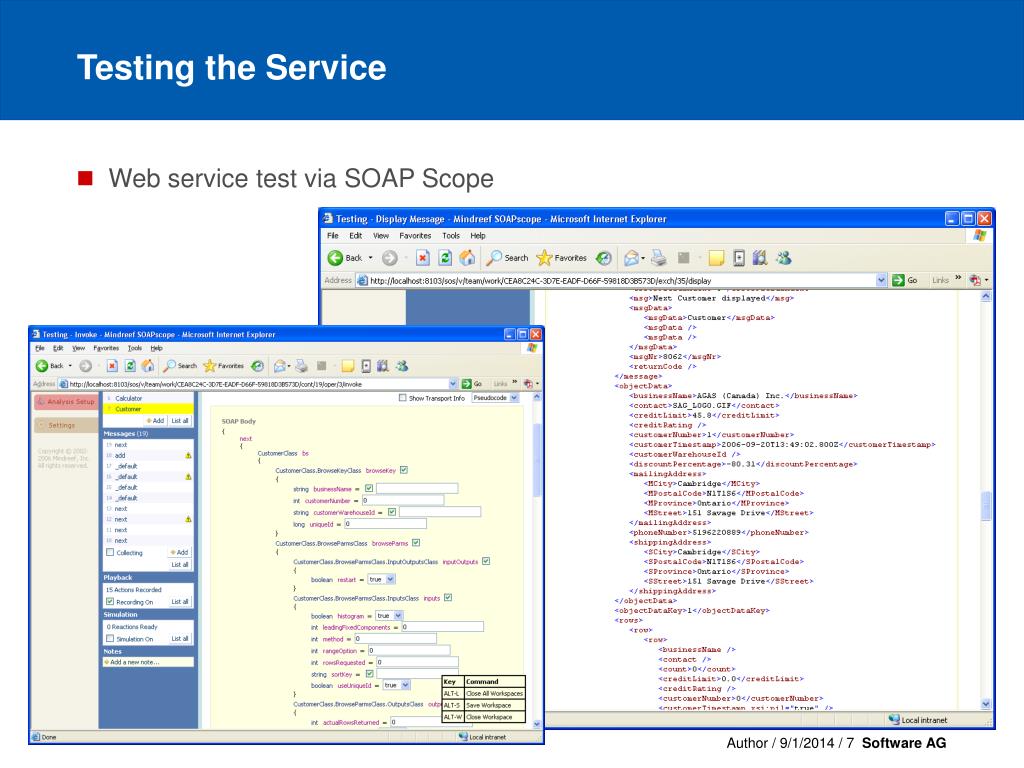The image size is (1024, 768).
Task: Click Home icon in Invoke window toolbar
Action: click(148, 366)
